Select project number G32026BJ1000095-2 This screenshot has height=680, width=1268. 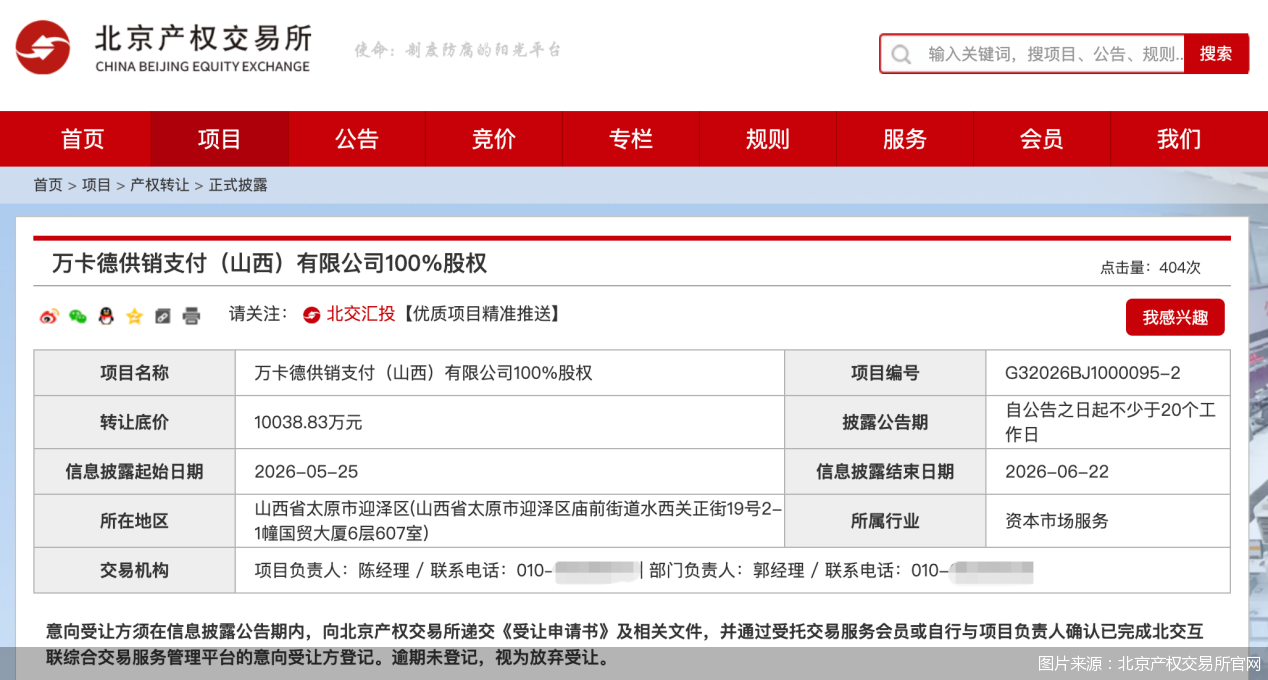pos(1093,373)
